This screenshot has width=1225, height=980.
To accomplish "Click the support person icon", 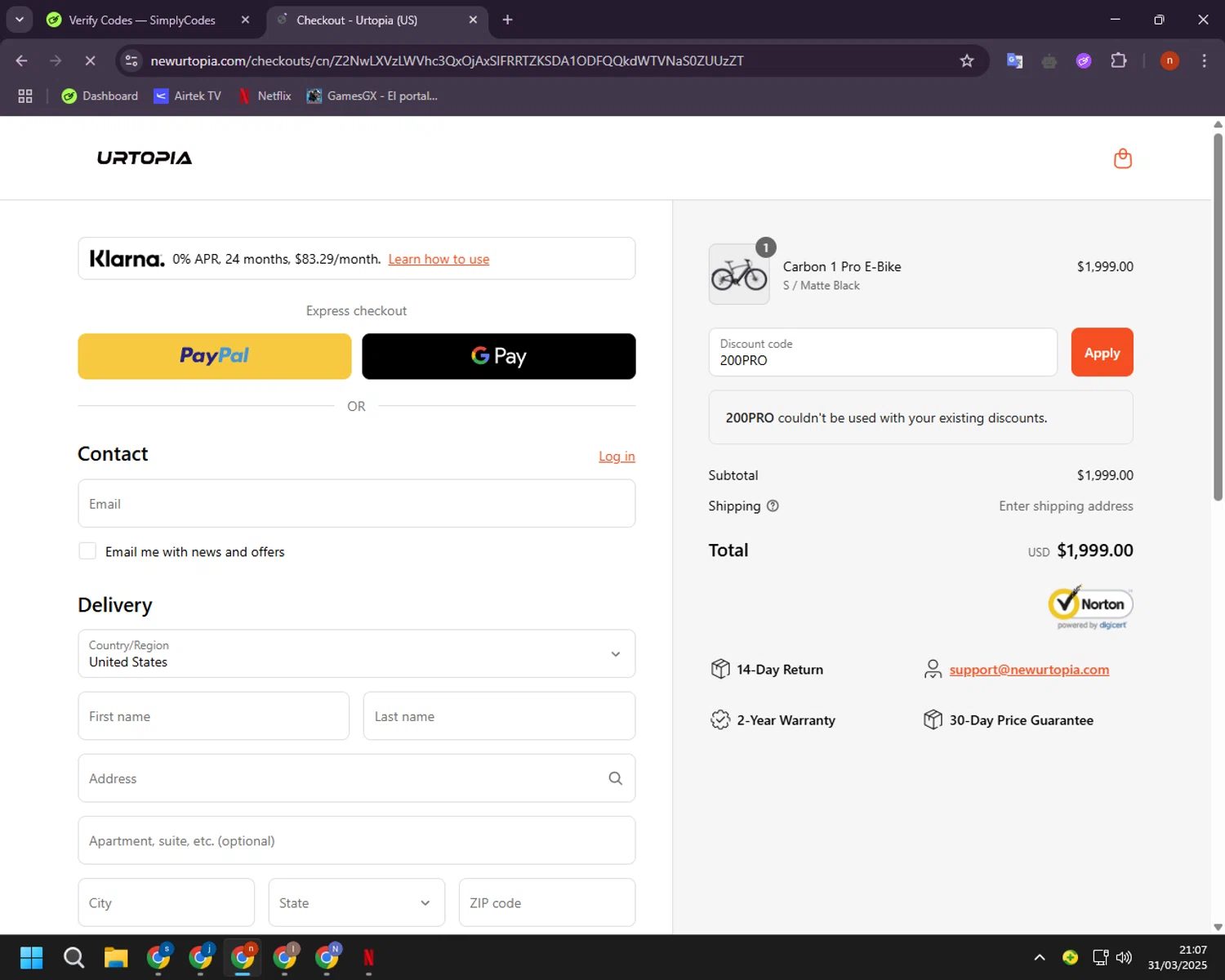I will 933,669.
